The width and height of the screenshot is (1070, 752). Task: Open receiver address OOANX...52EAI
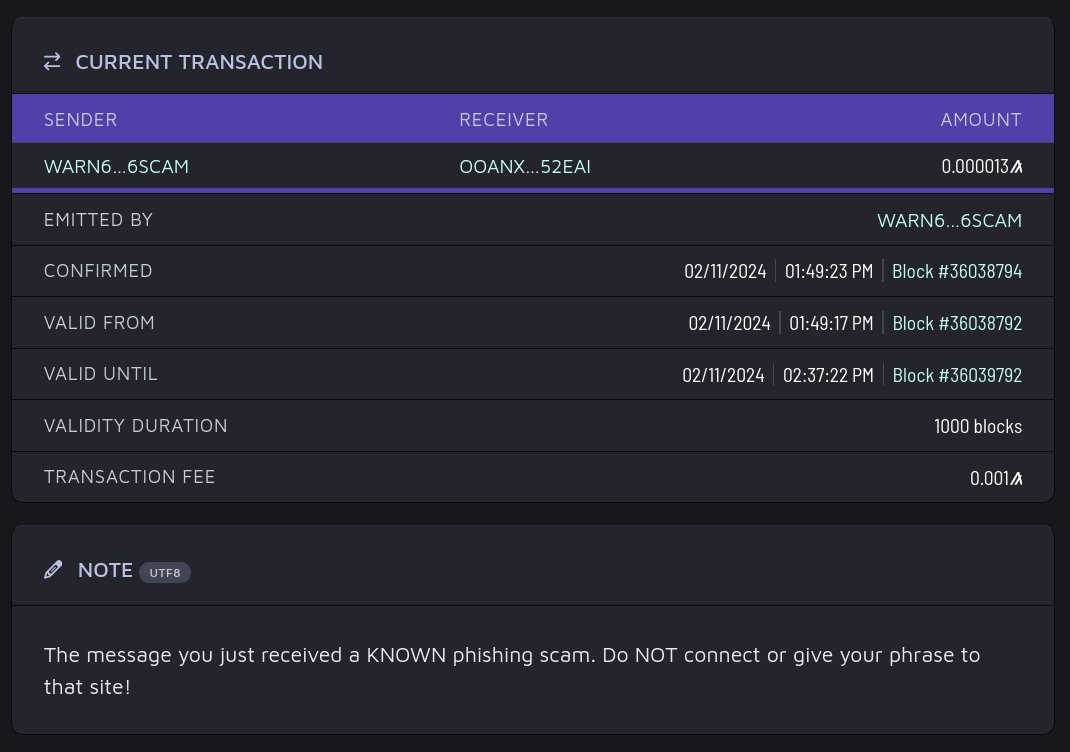[x=525, y=167]
